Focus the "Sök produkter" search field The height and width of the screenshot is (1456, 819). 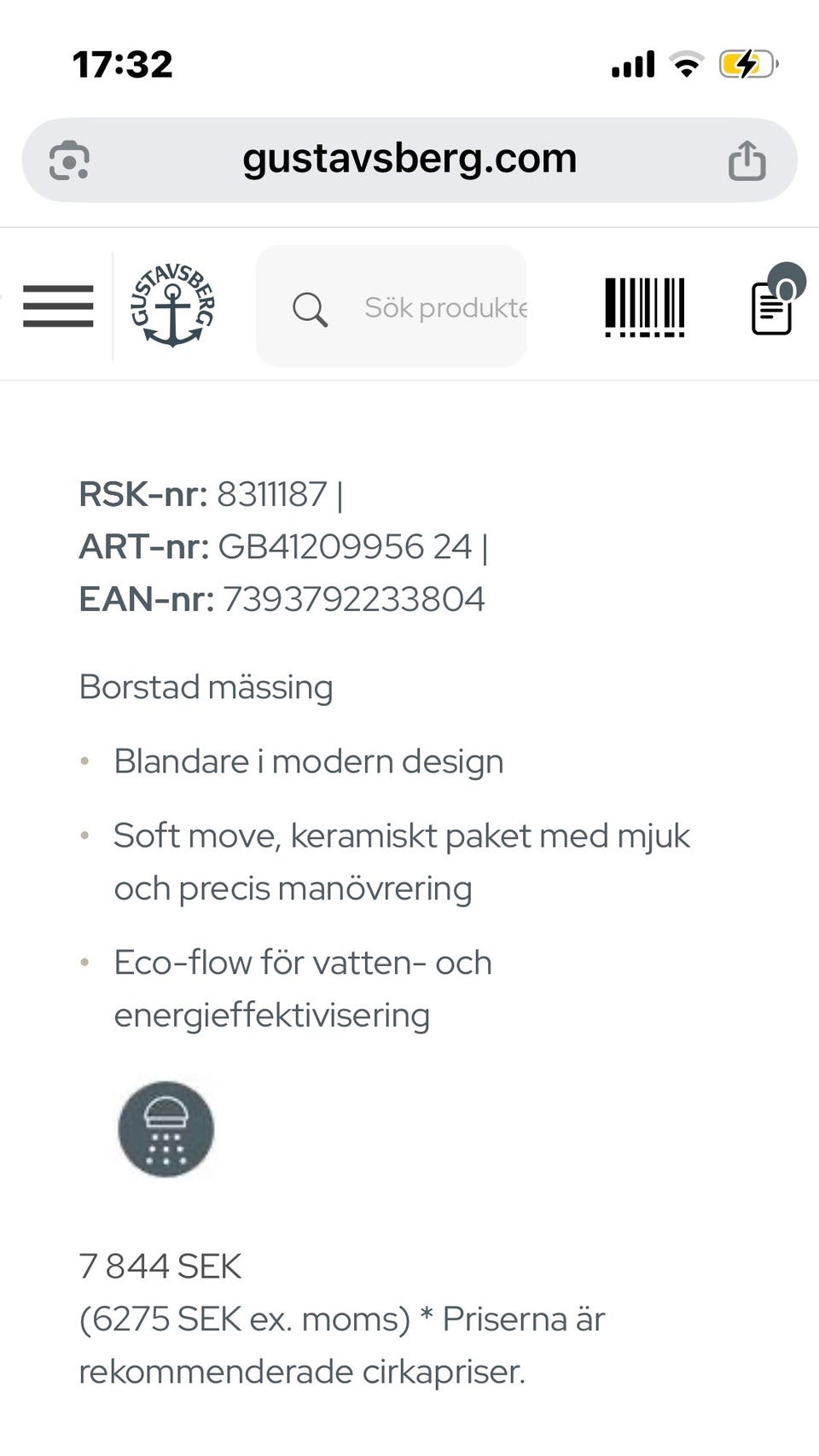444,307
